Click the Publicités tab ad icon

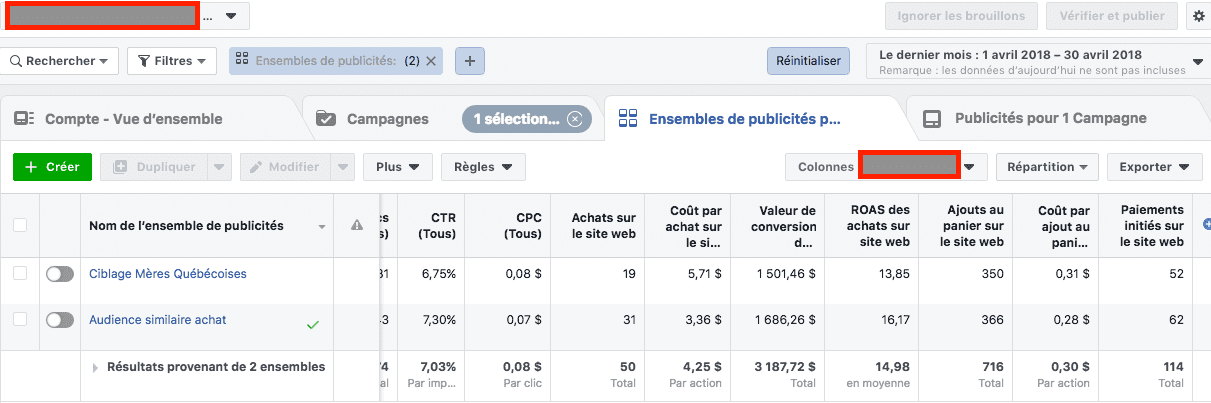931,119
